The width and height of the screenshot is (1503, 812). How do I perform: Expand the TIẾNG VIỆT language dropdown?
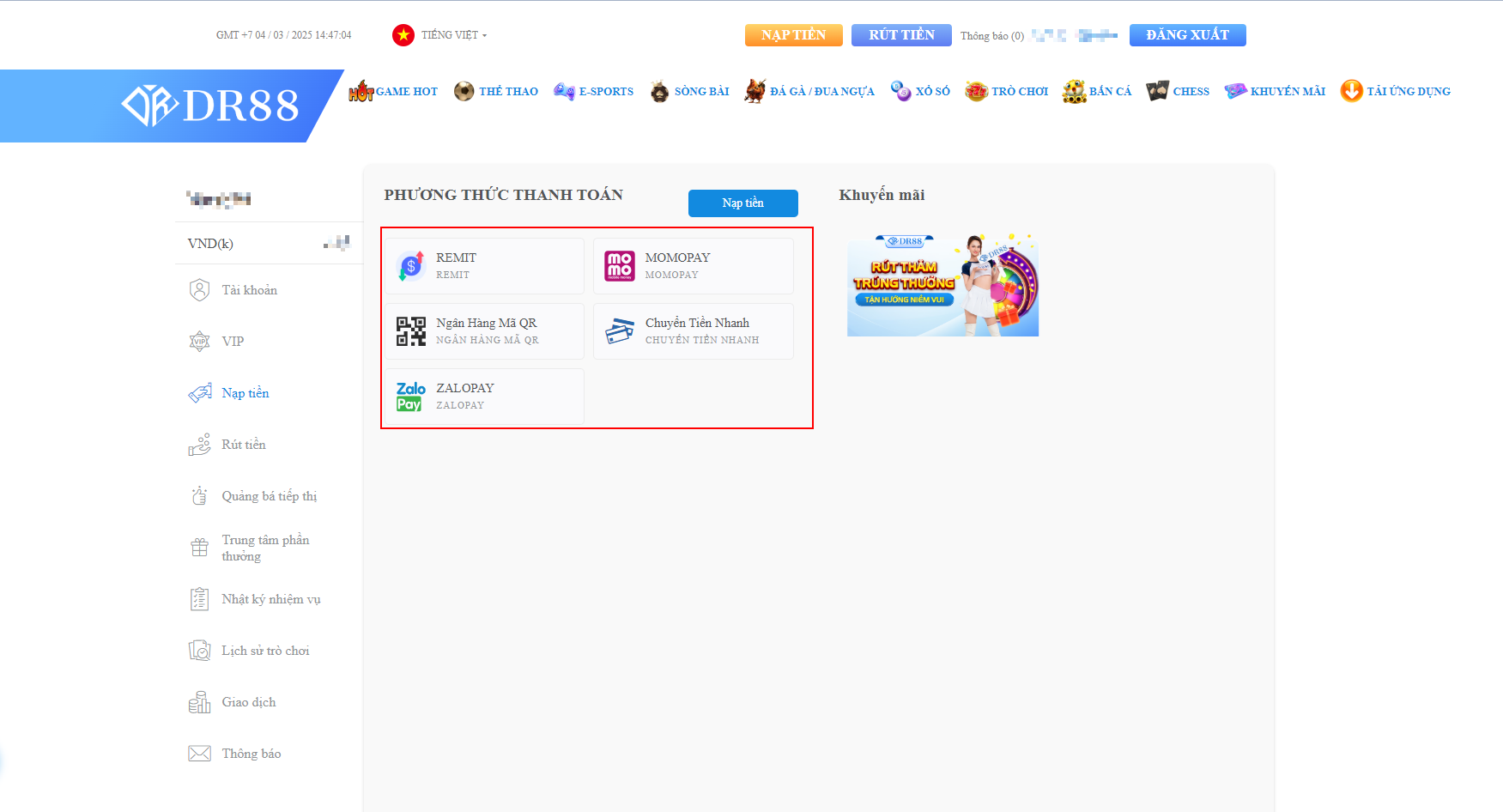pyautogui.click(x=454, y=35)
